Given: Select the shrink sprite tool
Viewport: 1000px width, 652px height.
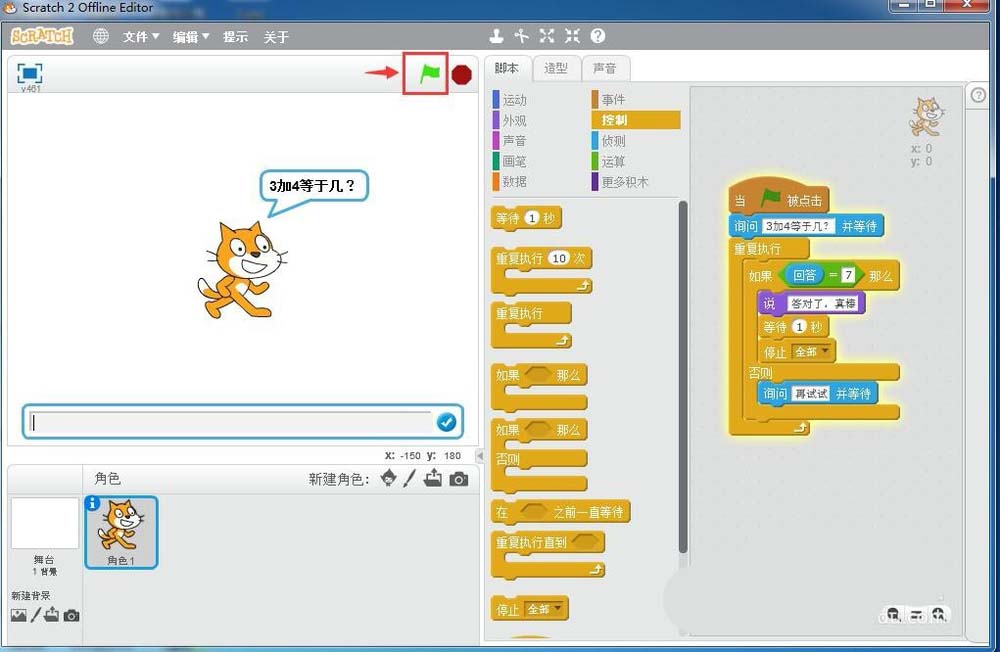Looking at the screenshot, I should (572, 36).
